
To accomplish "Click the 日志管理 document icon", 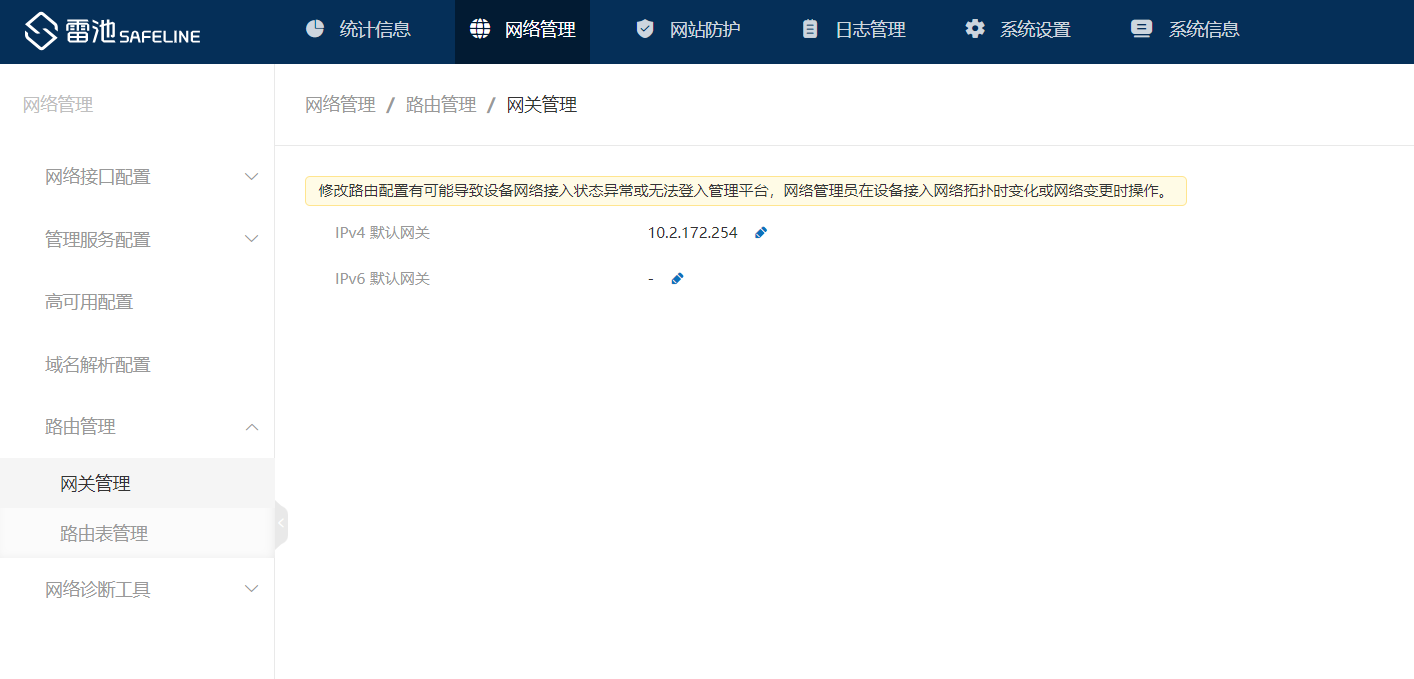I will point(810,29).
